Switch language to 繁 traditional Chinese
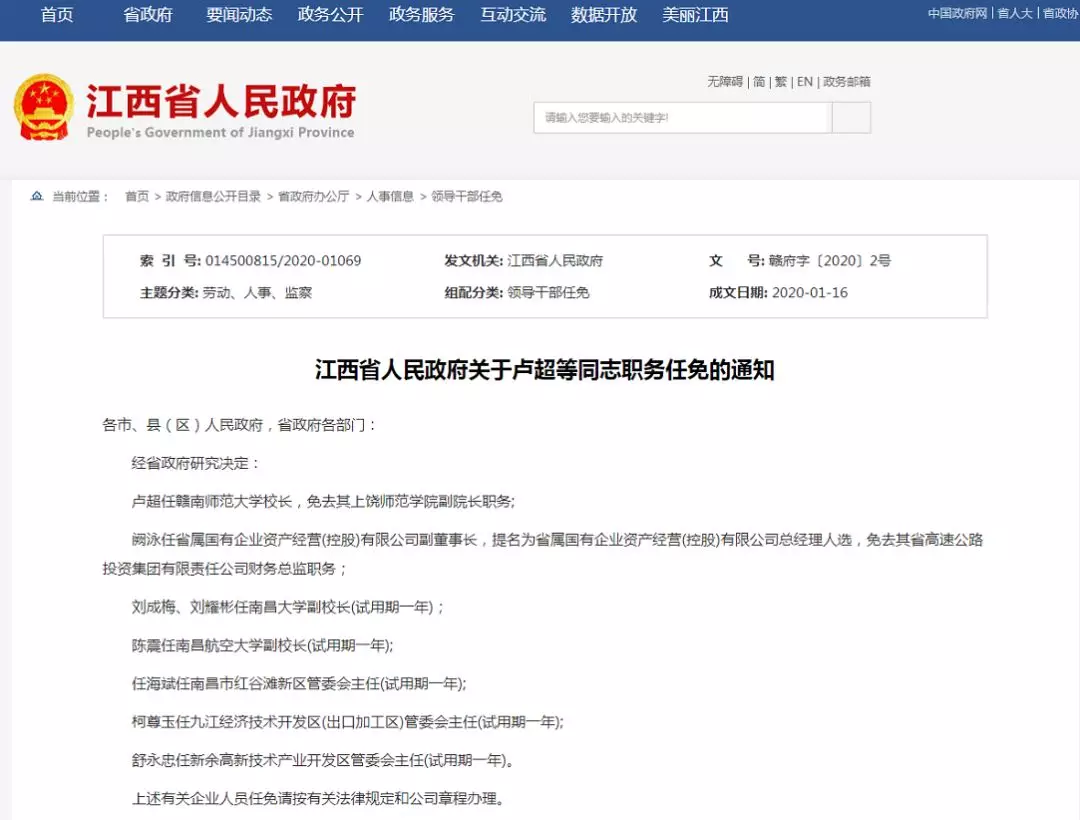 coord(781,81)
